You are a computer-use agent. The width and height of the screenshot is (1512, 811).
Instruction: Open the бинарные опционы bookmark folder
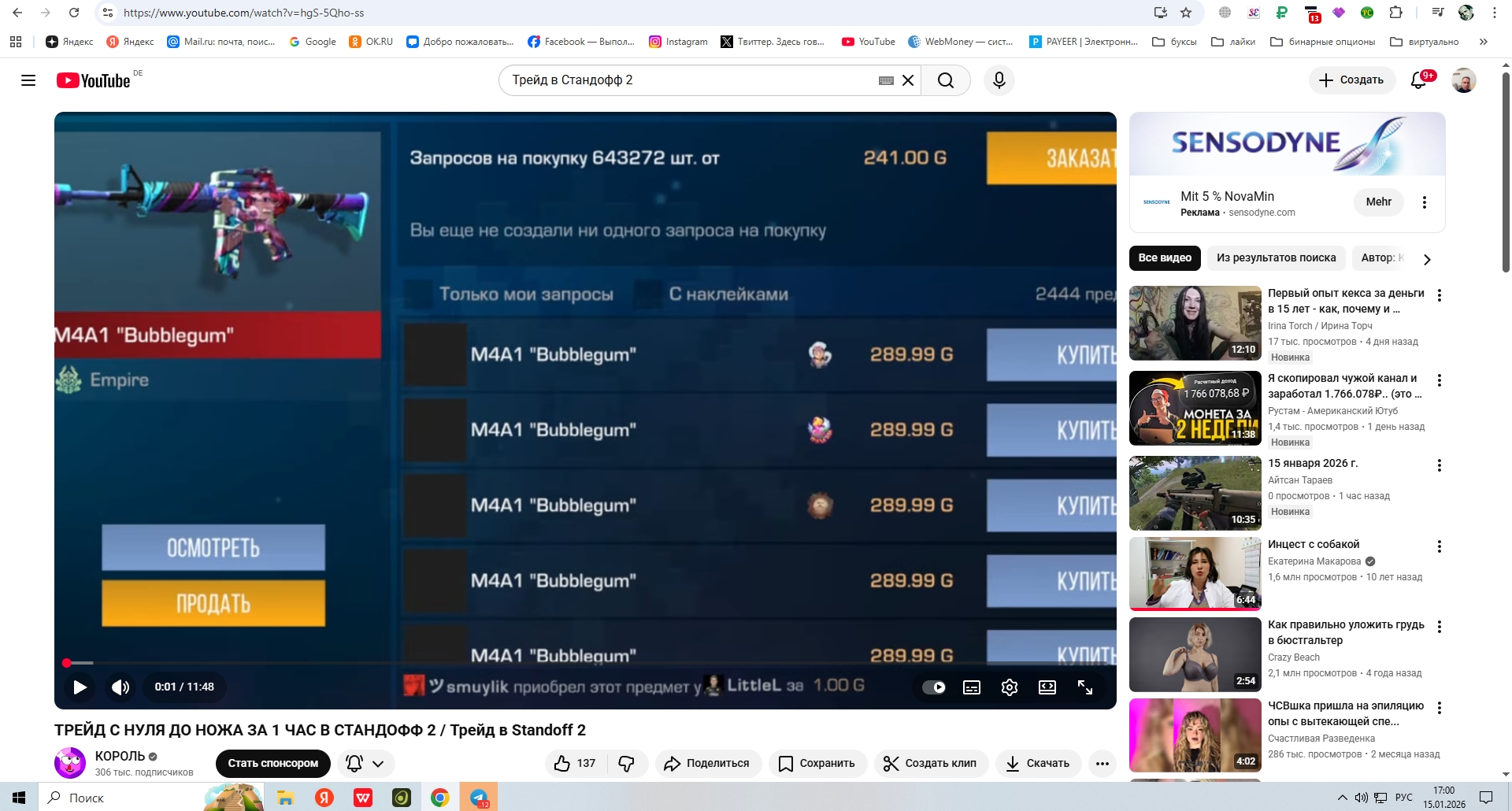tap(1323, 42)
